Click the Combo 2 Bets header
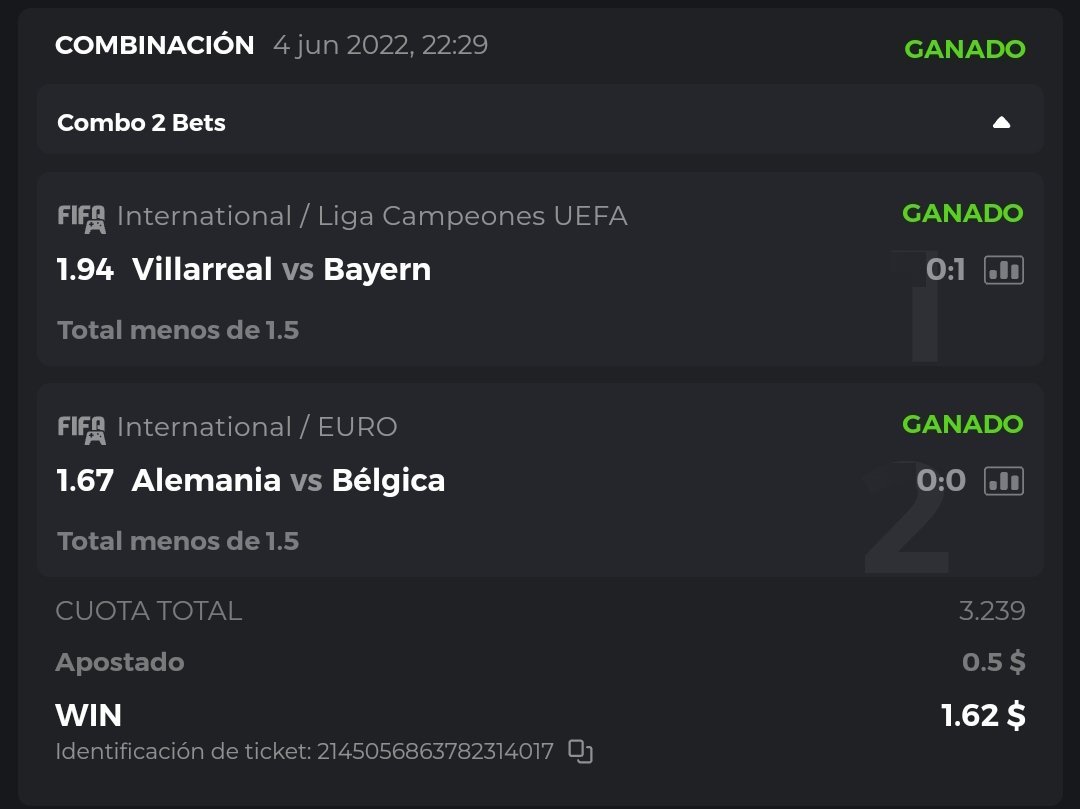Viewport: 1080px width, 809px height. (142, 123)
